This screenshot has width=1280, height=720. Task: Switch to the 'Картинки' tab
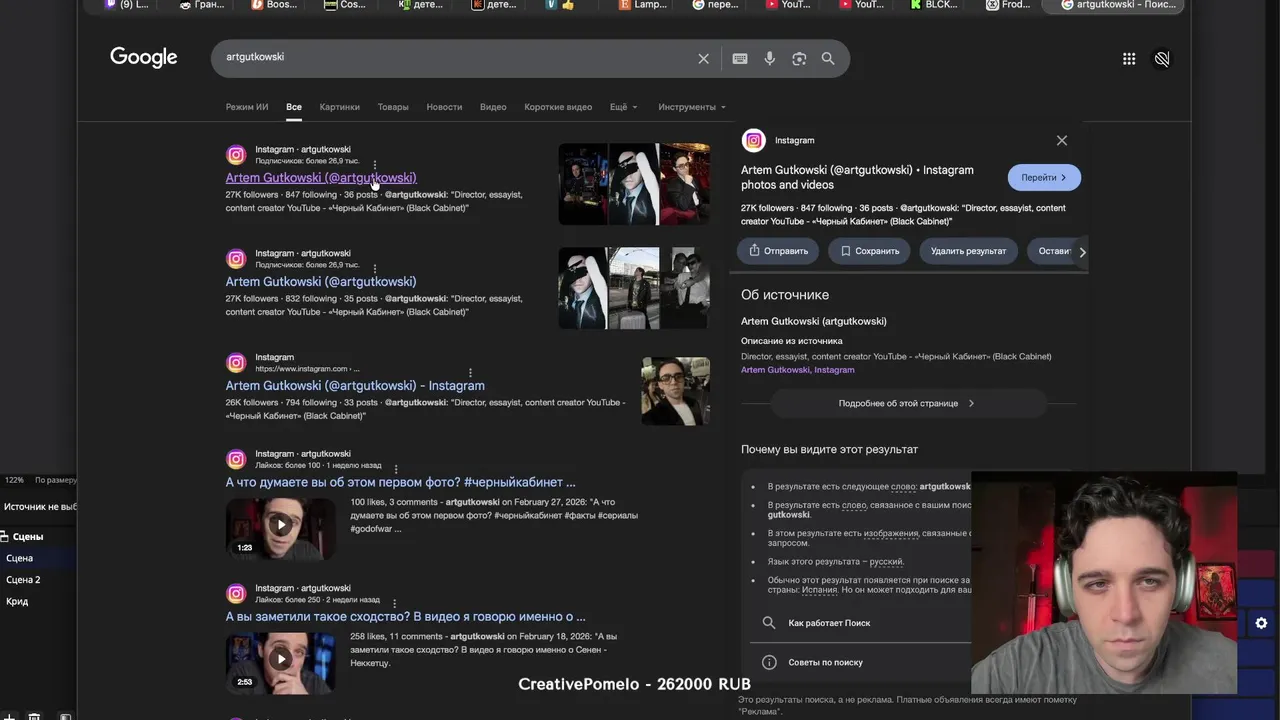tap(340, 107)
